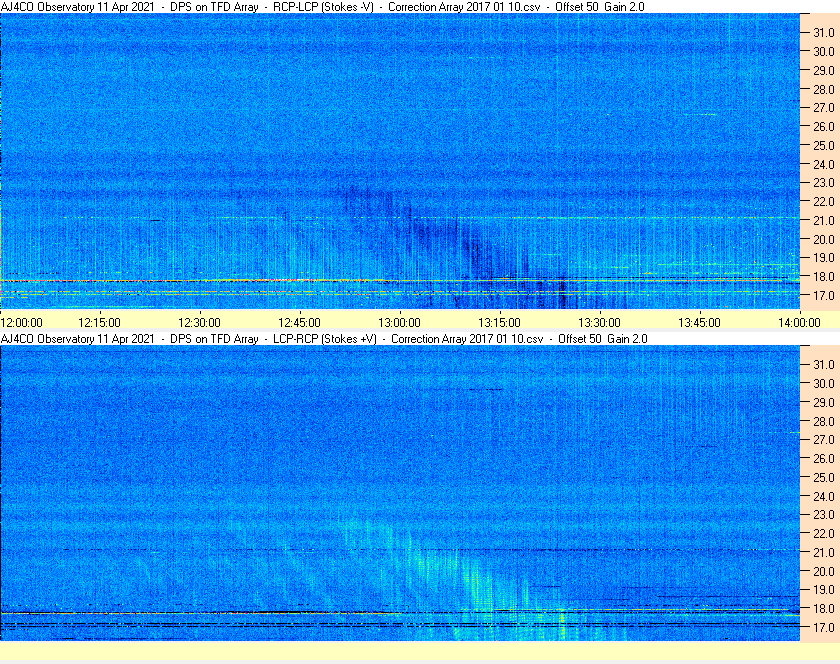Click the 29.0 label on the Stokes +V chart
The height and width of the screenshot is (664, 840).
[x=824, y=402]
